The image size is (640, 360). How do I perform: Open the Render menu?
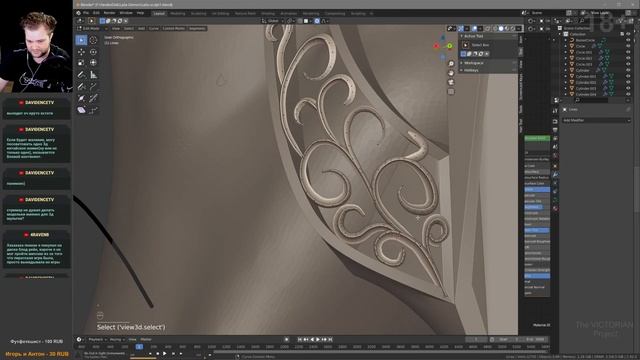109,13
